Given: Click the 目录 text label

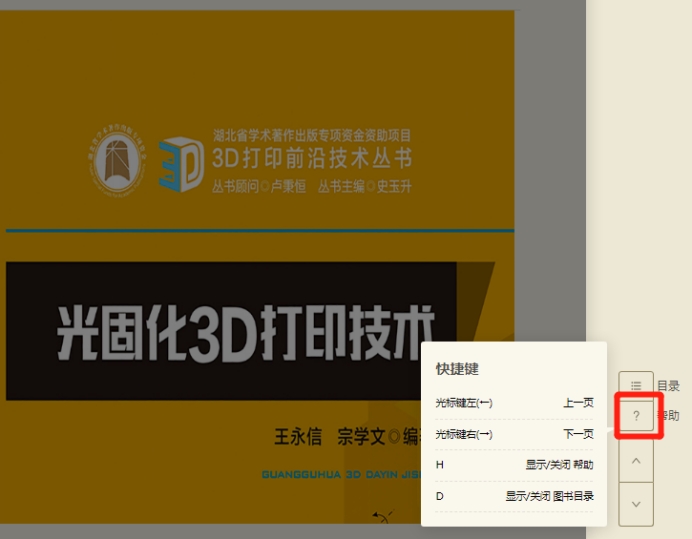Looking at the screenshot, I should point(668,386).
